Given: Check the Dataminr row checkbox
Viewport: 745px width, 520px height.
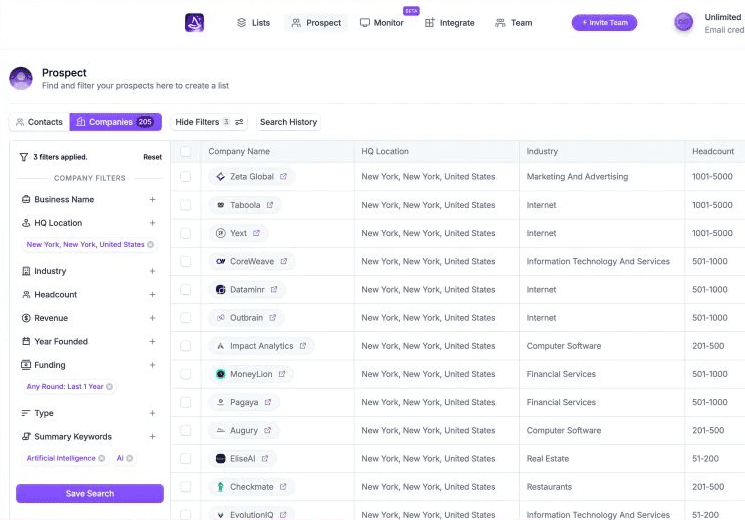Looking at the screenshot, I should [x=186, y=289].
